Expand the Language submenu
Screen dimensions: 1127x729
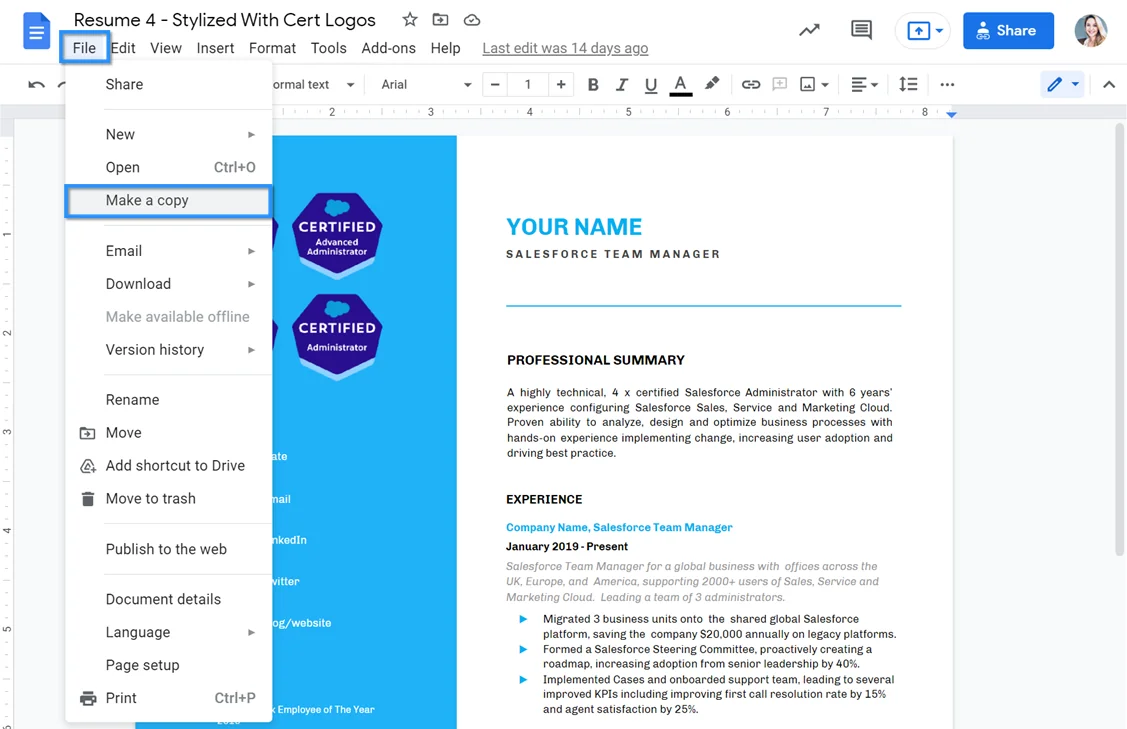point(168,633)
